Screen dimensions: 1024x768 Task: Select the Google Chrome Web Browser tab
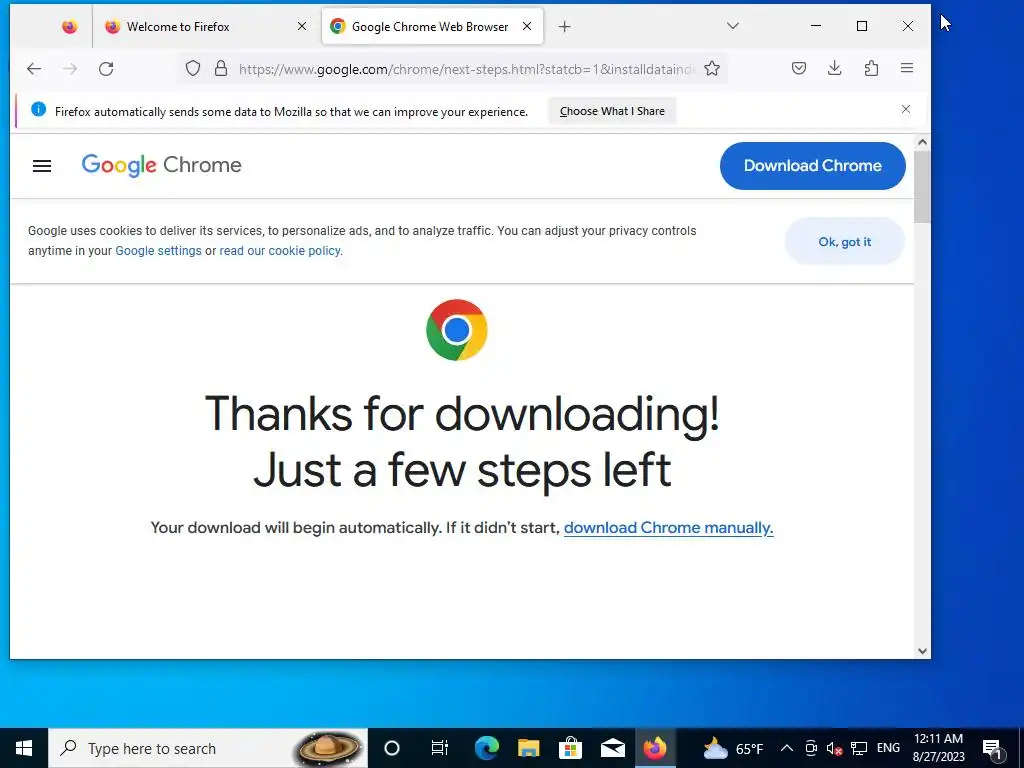[x=432, y=27]
